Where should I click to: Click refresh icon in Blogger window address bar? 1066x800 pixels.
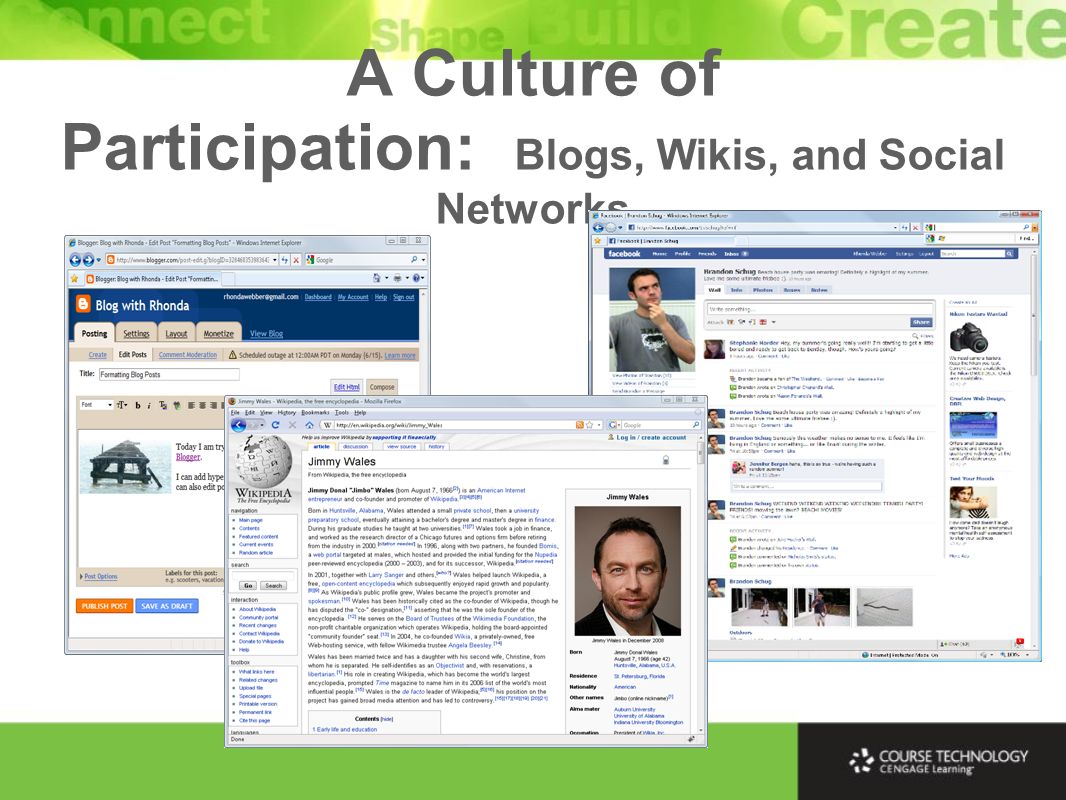coord(285,260)
